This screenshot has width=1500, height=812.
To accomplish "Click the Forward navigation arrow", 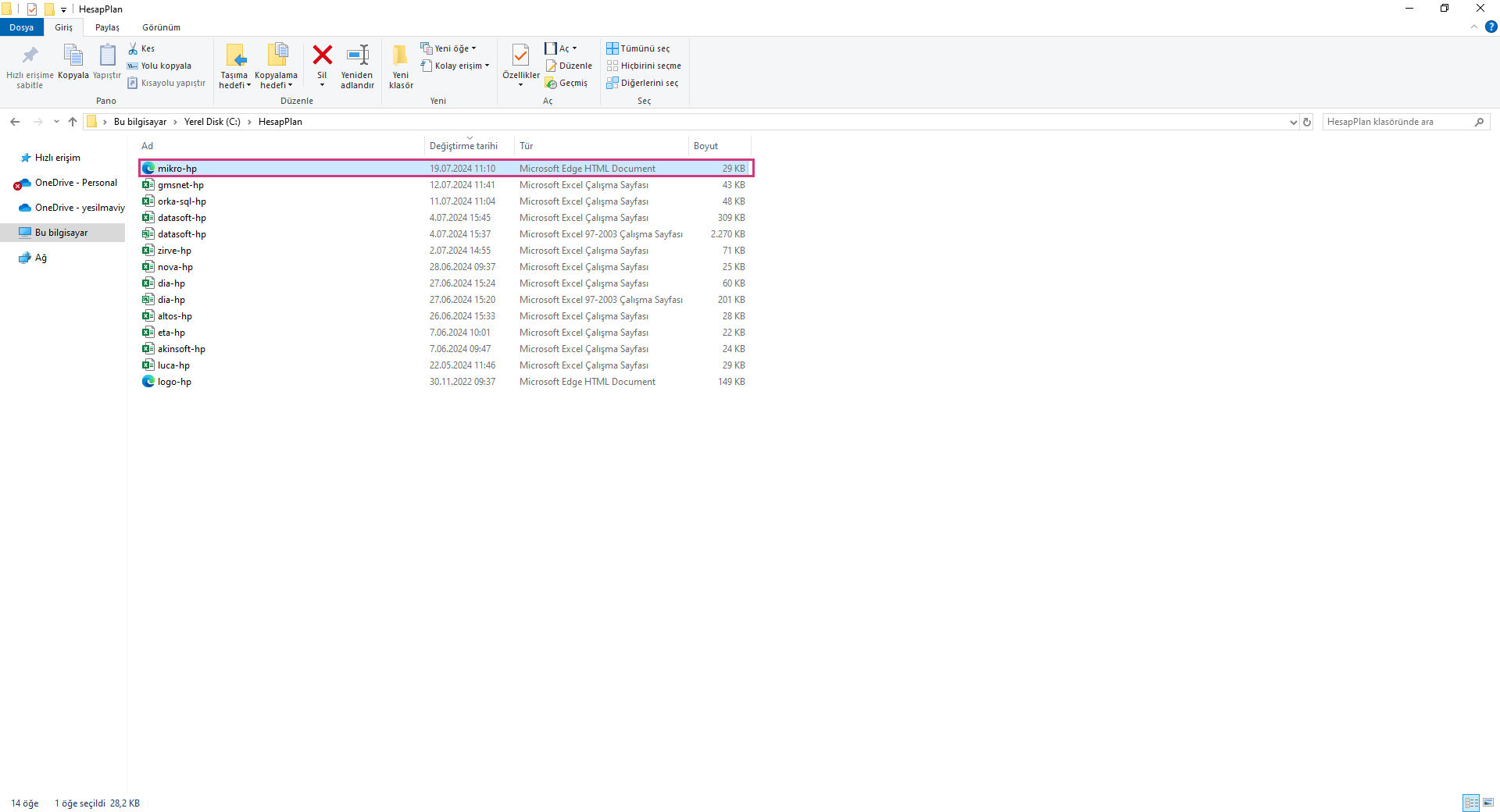I will [x=37, y=122].
